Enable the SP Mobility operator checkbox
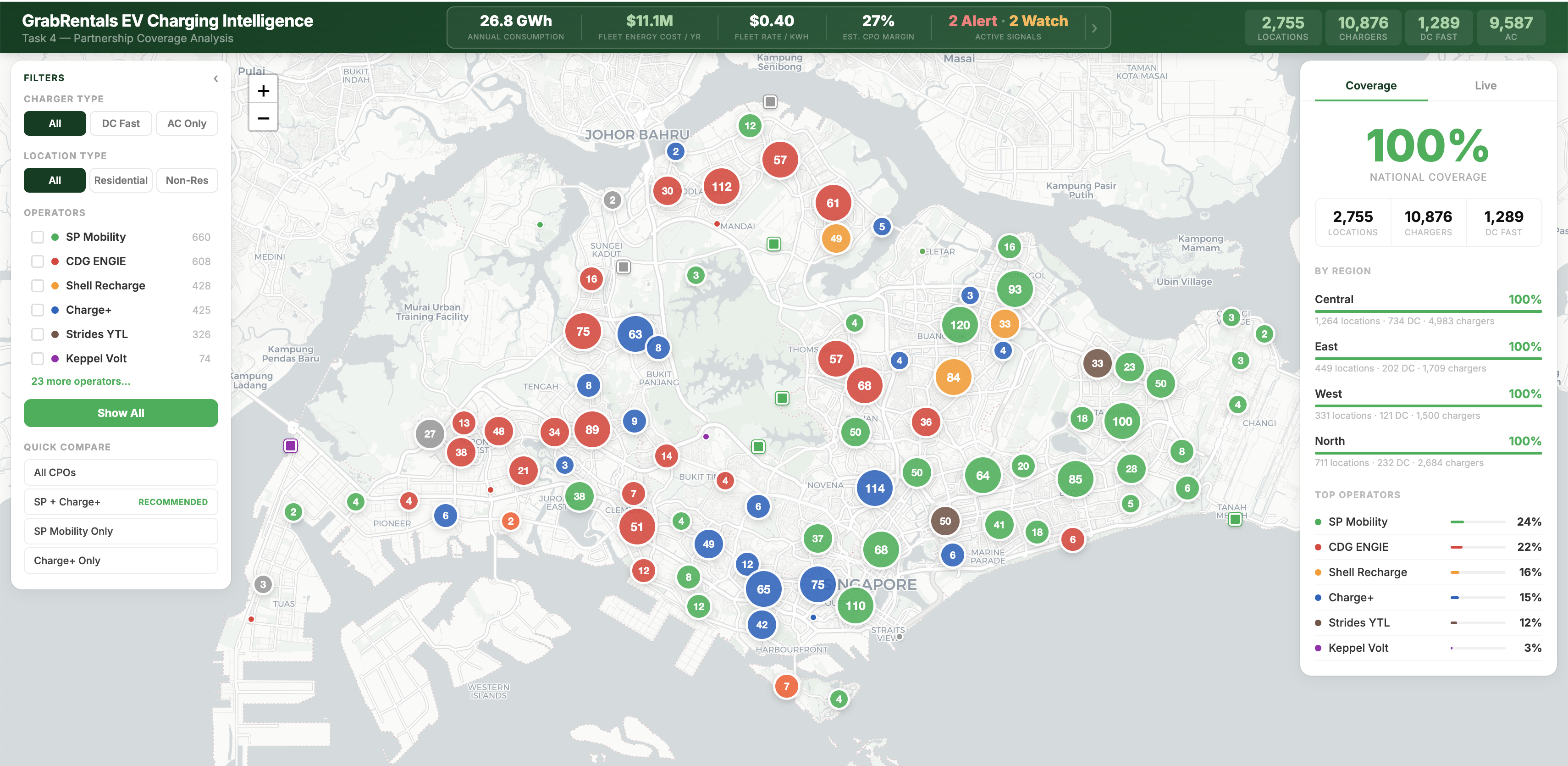Image resolution: width=1568 pixels, height=766 pixels. click(38, 237)
